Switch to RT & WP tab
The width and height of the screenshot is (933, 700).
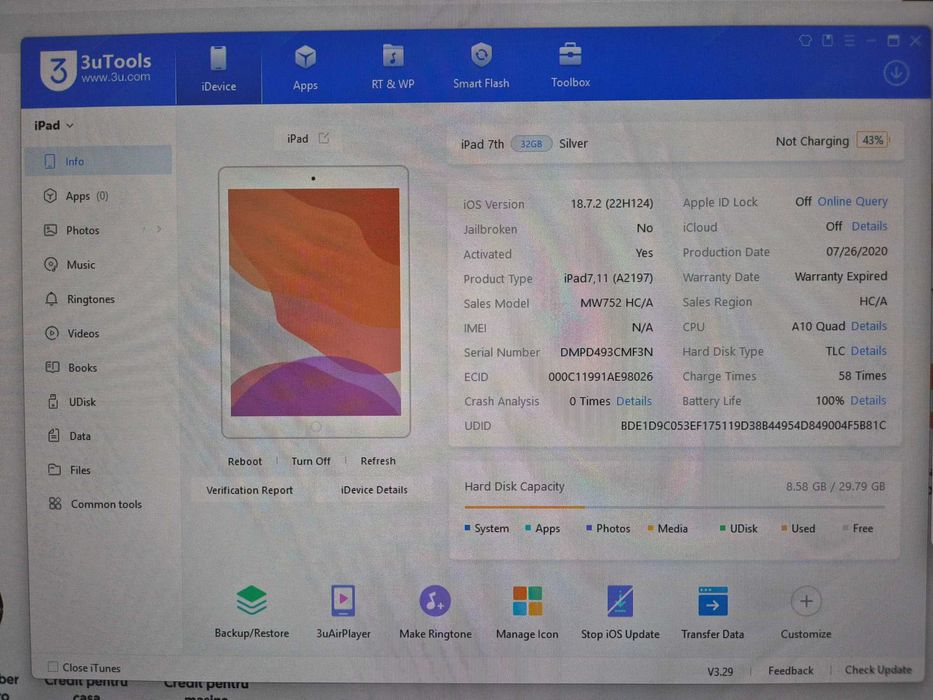click(x=393, y=67)
